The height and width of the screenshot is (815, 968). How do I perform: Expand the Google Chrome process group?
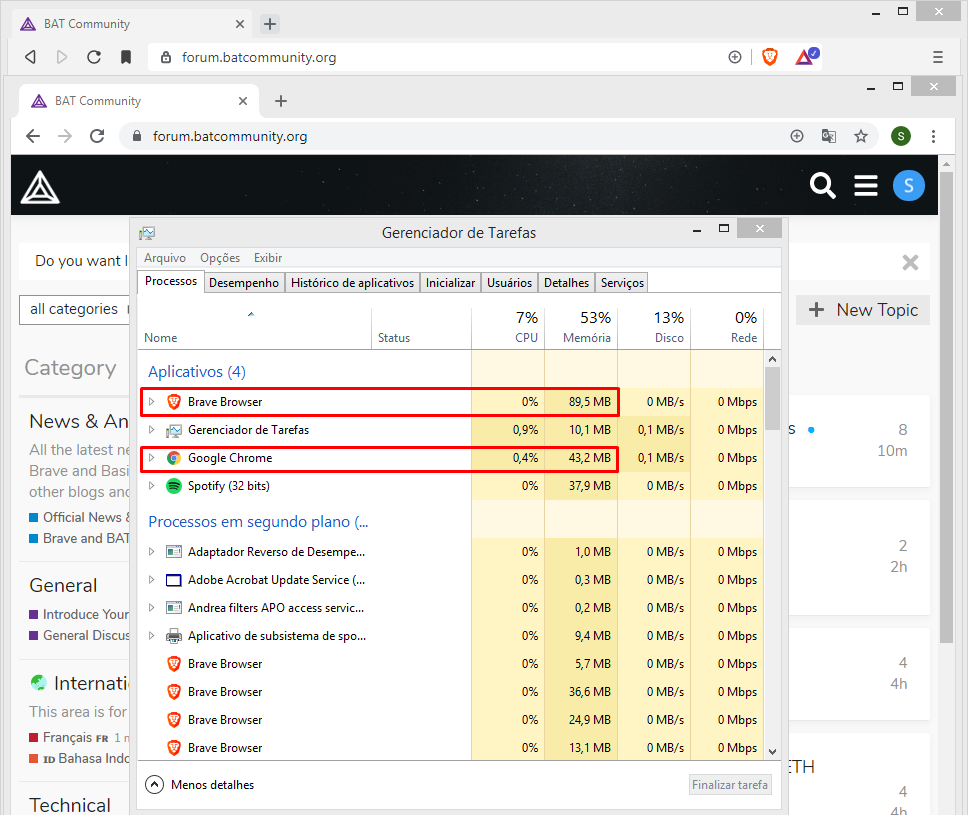tap(152, 458)
